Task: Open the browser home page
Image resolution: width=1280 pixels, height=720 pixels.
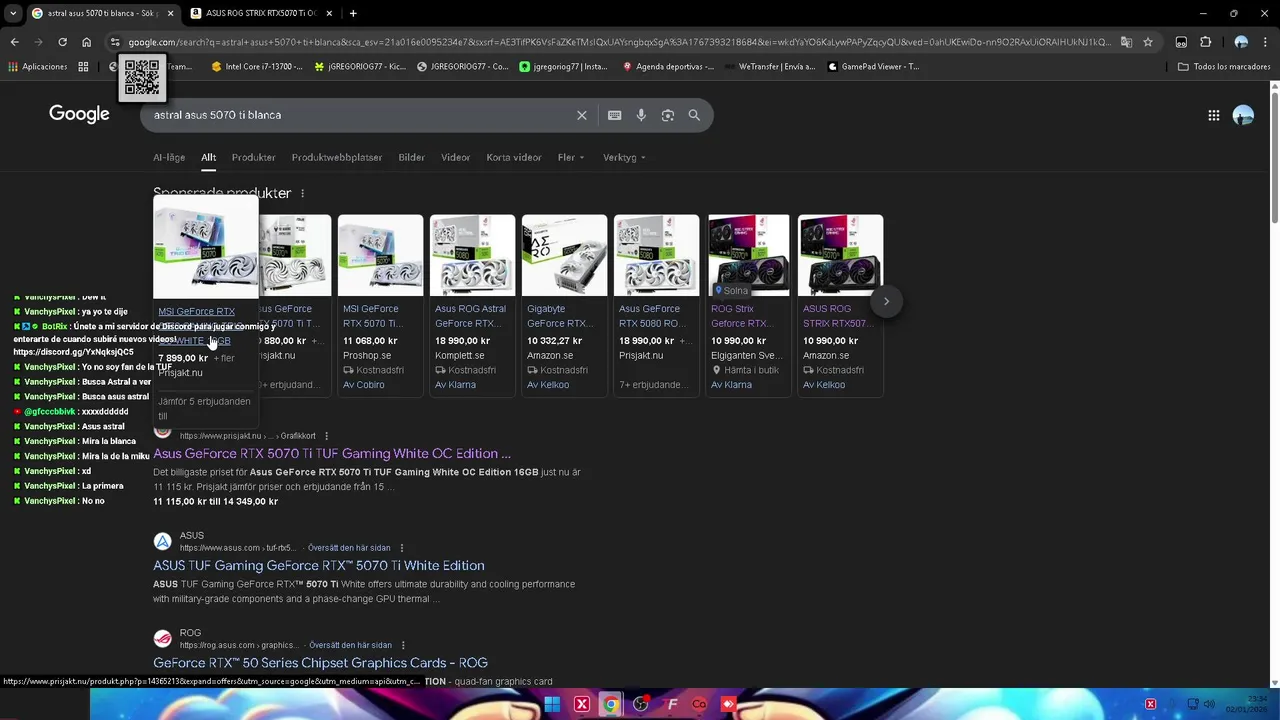Action: click(86, 42)
